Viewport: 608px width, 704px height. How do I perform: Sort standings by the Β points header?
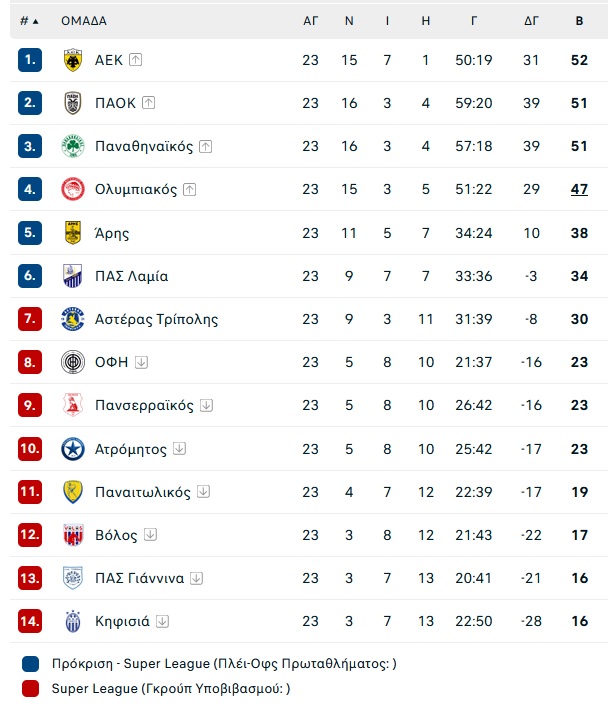point(579,20)
